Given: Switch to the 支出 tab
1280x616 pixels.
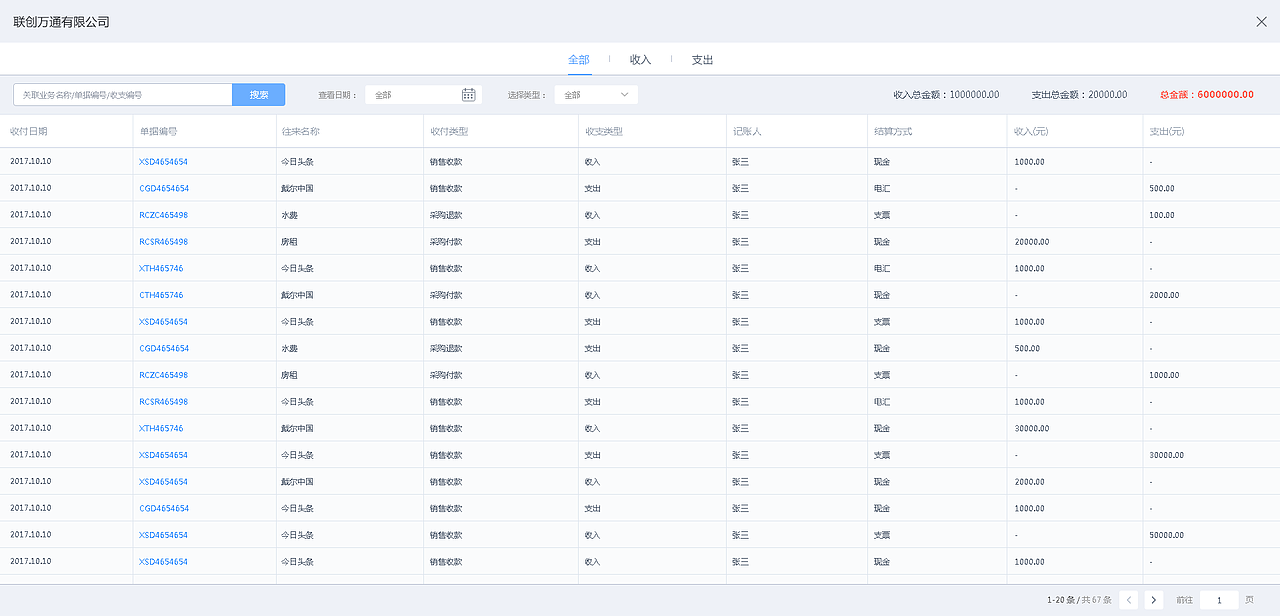Looking at the screenshot, I should pyautogui.click(x=702, y=60).
